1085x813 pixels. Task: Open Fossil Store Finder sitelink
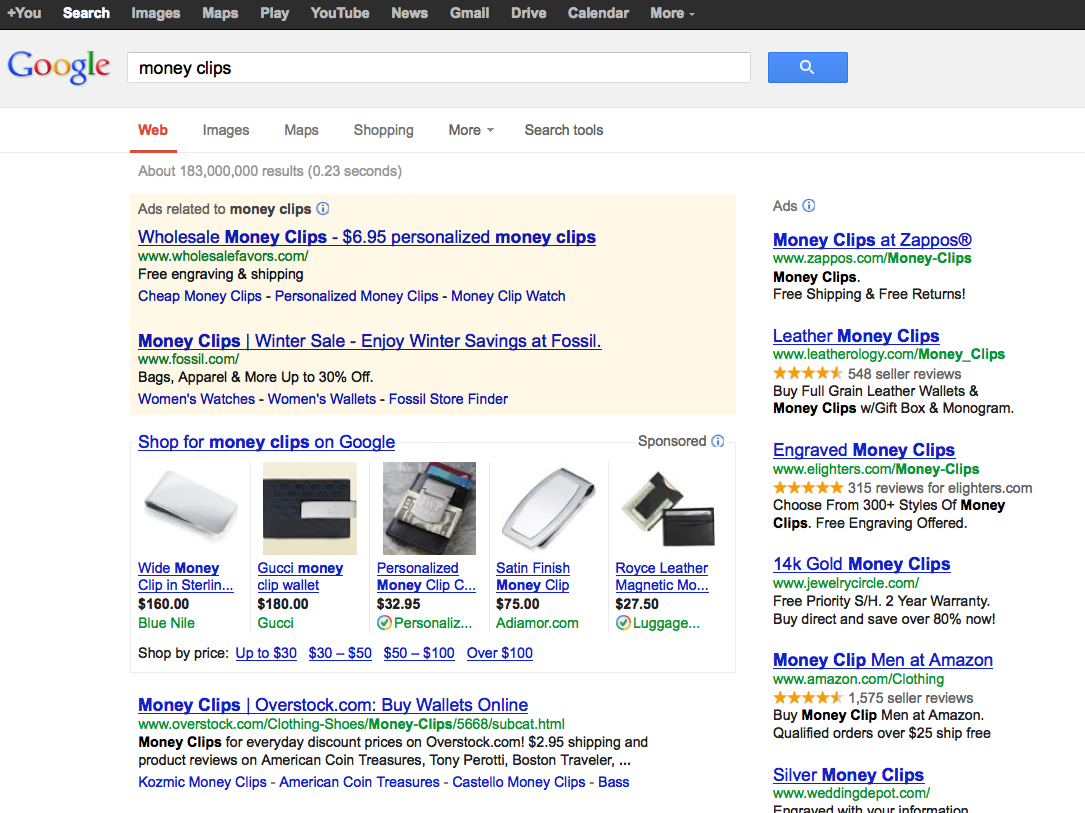448,399
